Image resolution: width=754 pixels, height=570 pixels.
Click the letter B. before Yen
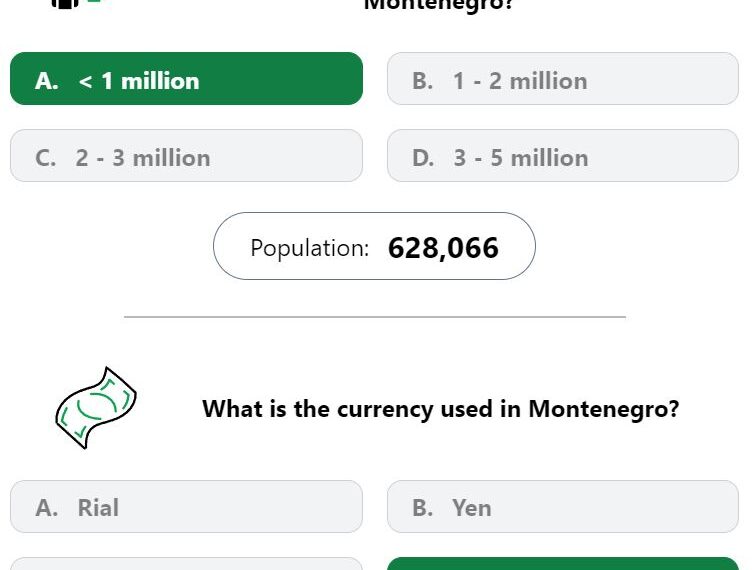pos(423,508)
